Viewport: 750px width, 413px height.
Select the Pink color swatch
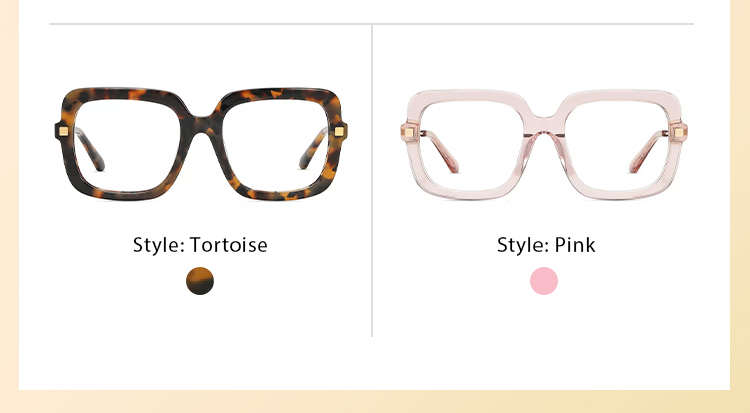point(544,281)
